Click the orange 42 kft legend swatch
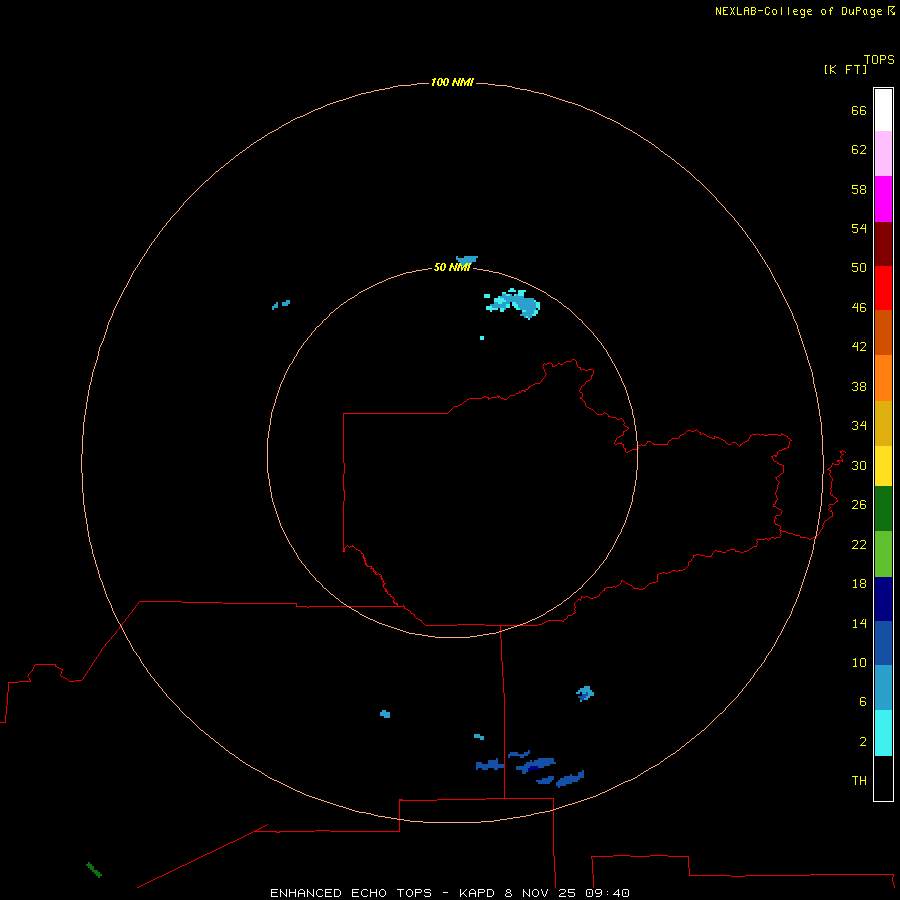The width and height of the screenshot is (900, 900). (883, 378)
